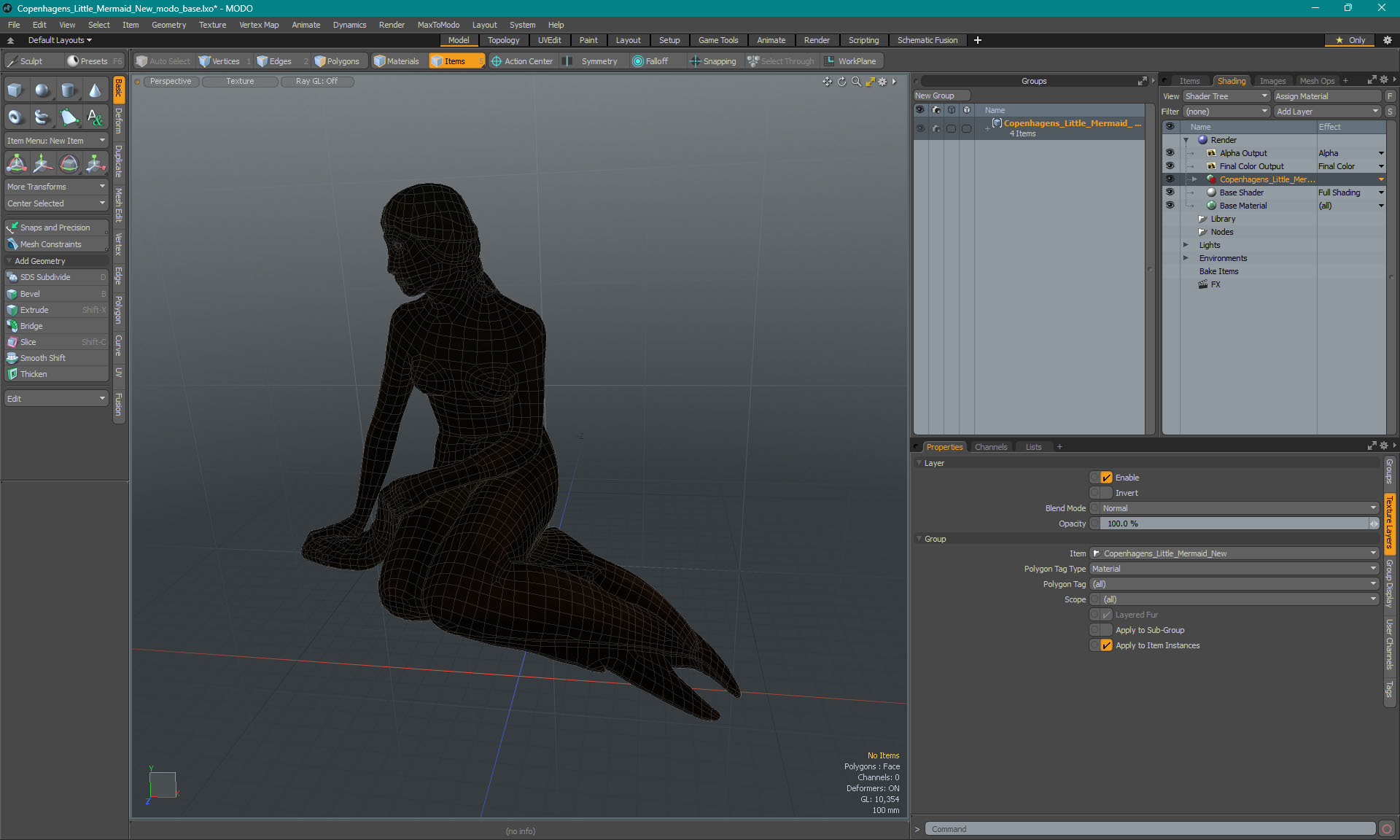The image size is (1400, 840).
Task: Select the Cone primitive tool
Action: [95, 90]
